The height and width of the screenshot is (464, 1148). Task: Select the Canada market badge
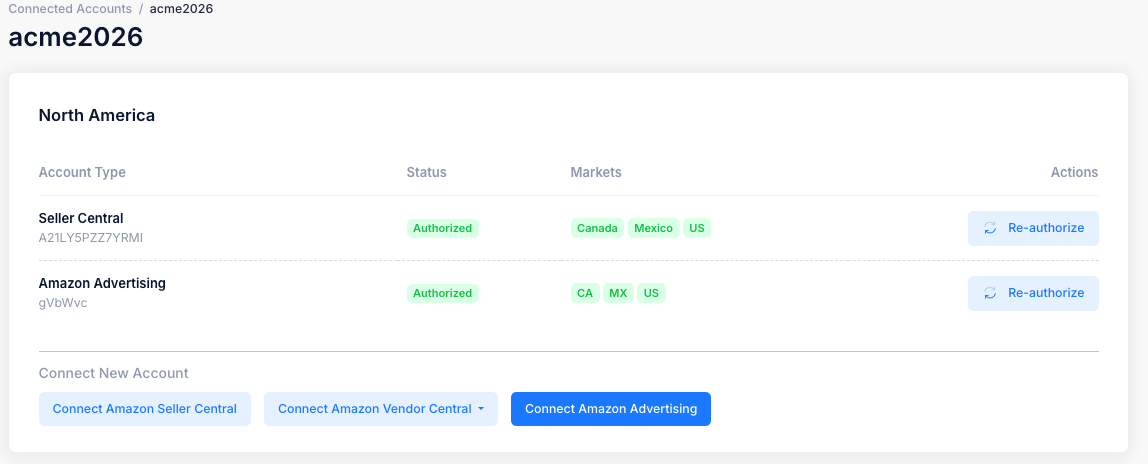[597, 228]
